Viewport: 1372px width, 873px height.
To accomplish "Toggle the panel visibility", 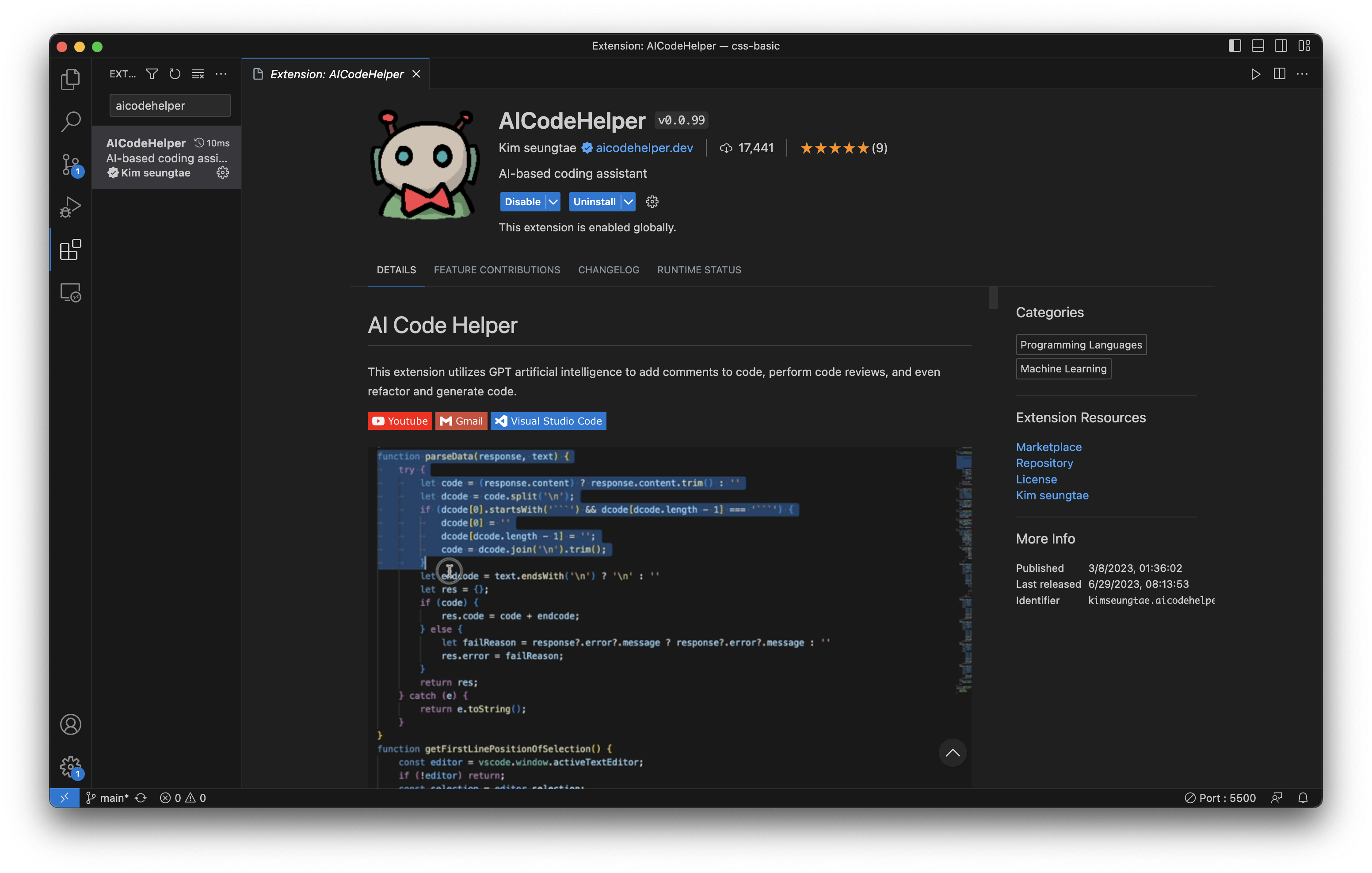I will 1258,46.
